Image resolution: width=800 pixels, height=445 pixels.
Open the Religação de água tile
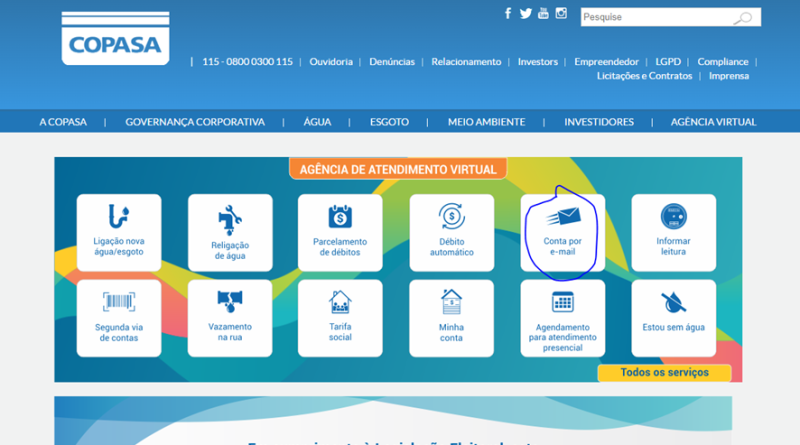pyautogui.click(x=230, y=232)
